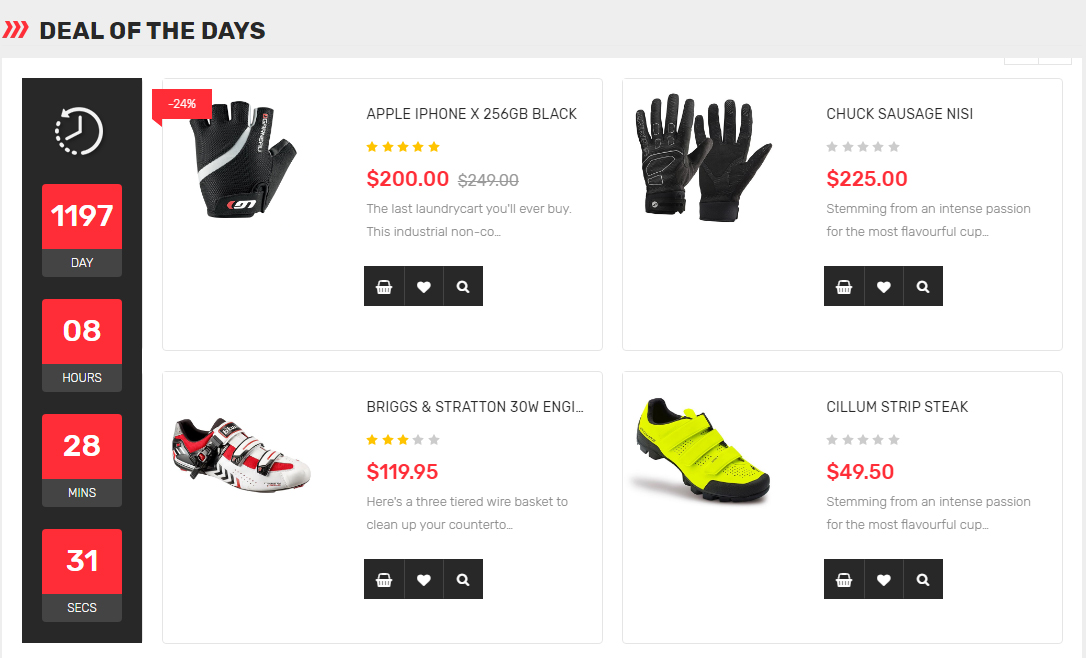The image size is (1086, 658).
Task: Quick view the Apple iPhone X product
Action: click(463, 286)
